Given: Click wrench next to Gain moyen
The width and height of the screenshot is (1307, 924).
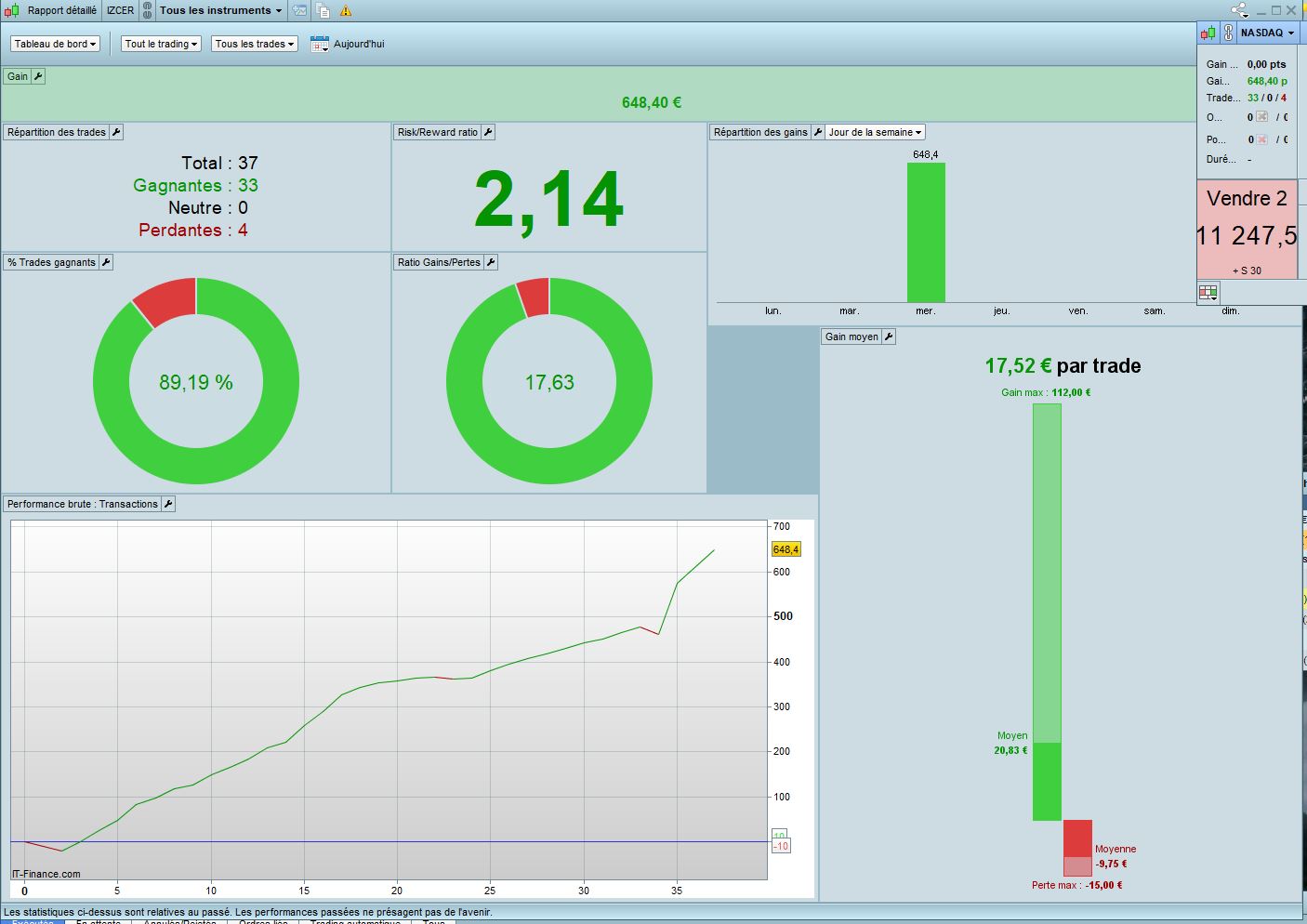Looking at the screenshot, I should pos(889,337).
